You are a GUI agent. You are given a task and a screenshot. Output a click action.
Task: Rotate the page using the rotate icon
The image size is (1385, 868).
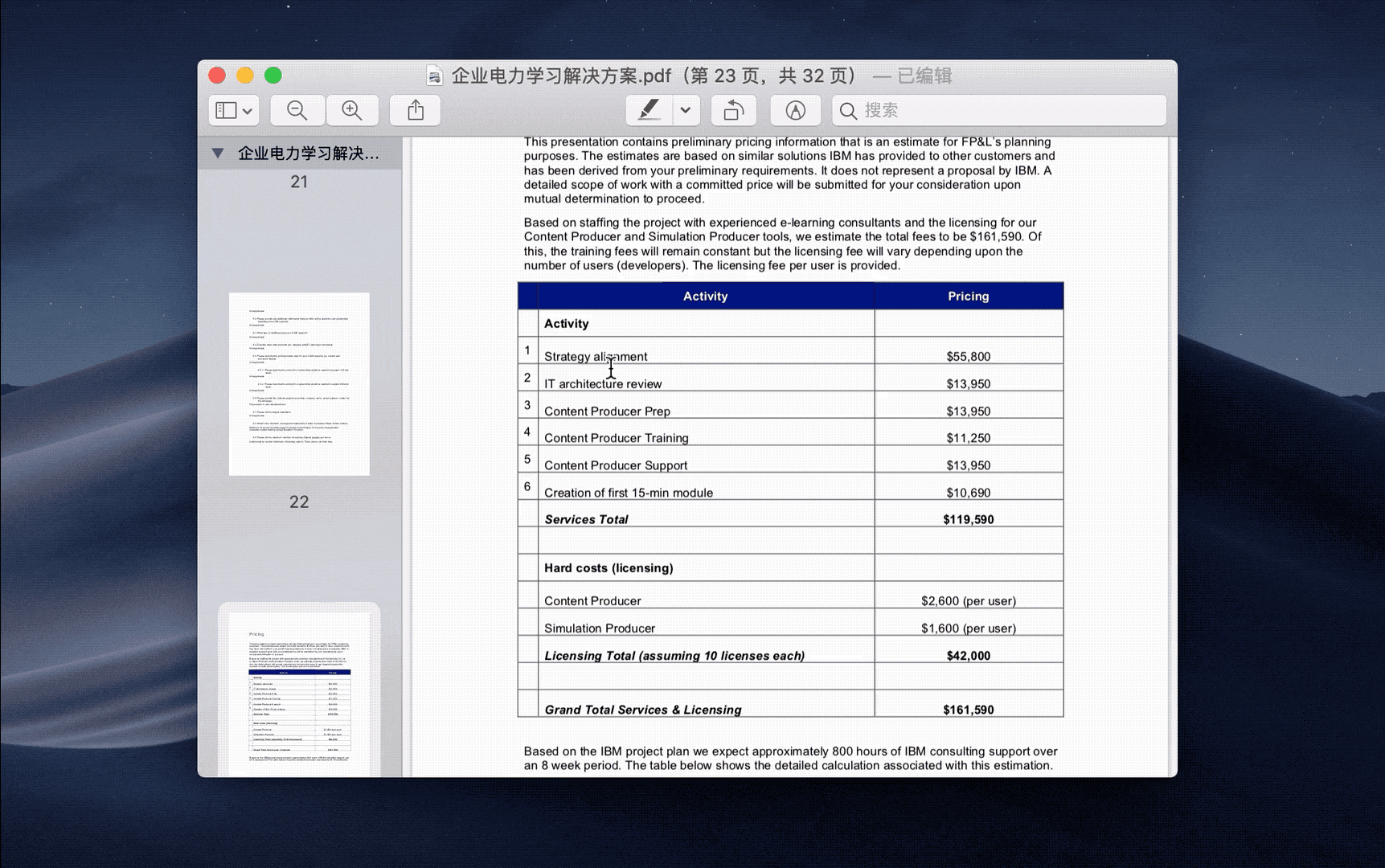coord(733,111)
